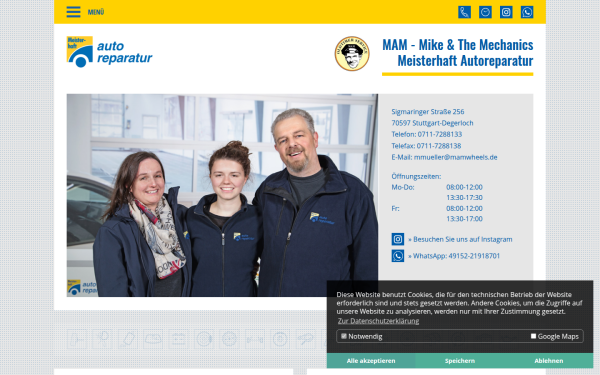Click the clock opening hours icon
Screen dimensions: 600x375
coord(485,12)
